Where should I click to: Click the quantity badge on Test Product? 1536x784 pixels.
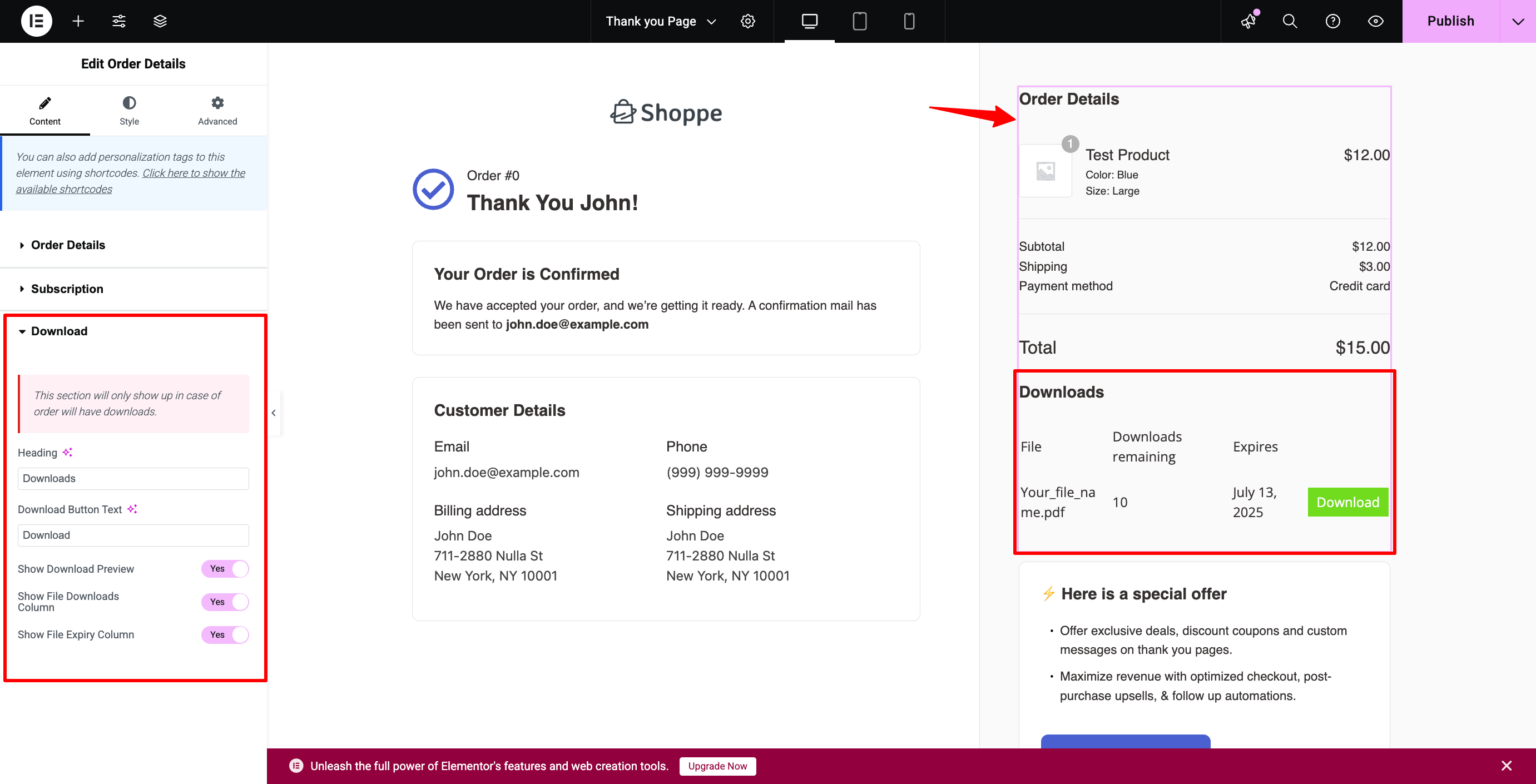click(x=1071, y=143)
